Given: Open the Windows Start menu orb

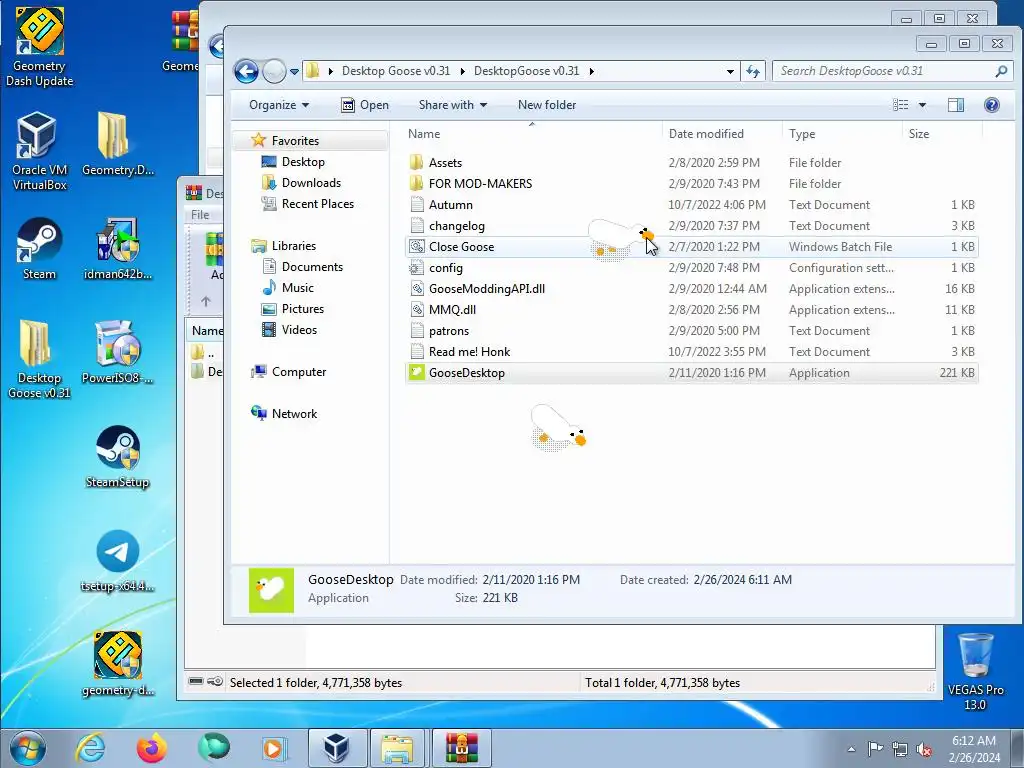Looking at the screenshot, I should 27,748.
